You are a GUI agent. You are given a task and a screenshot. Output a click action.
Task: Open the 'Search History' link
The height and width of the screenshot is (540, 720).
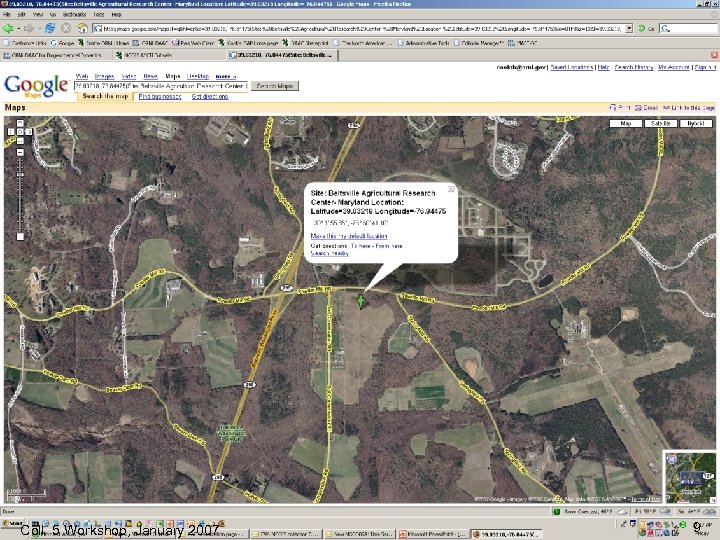pos(634,67)
